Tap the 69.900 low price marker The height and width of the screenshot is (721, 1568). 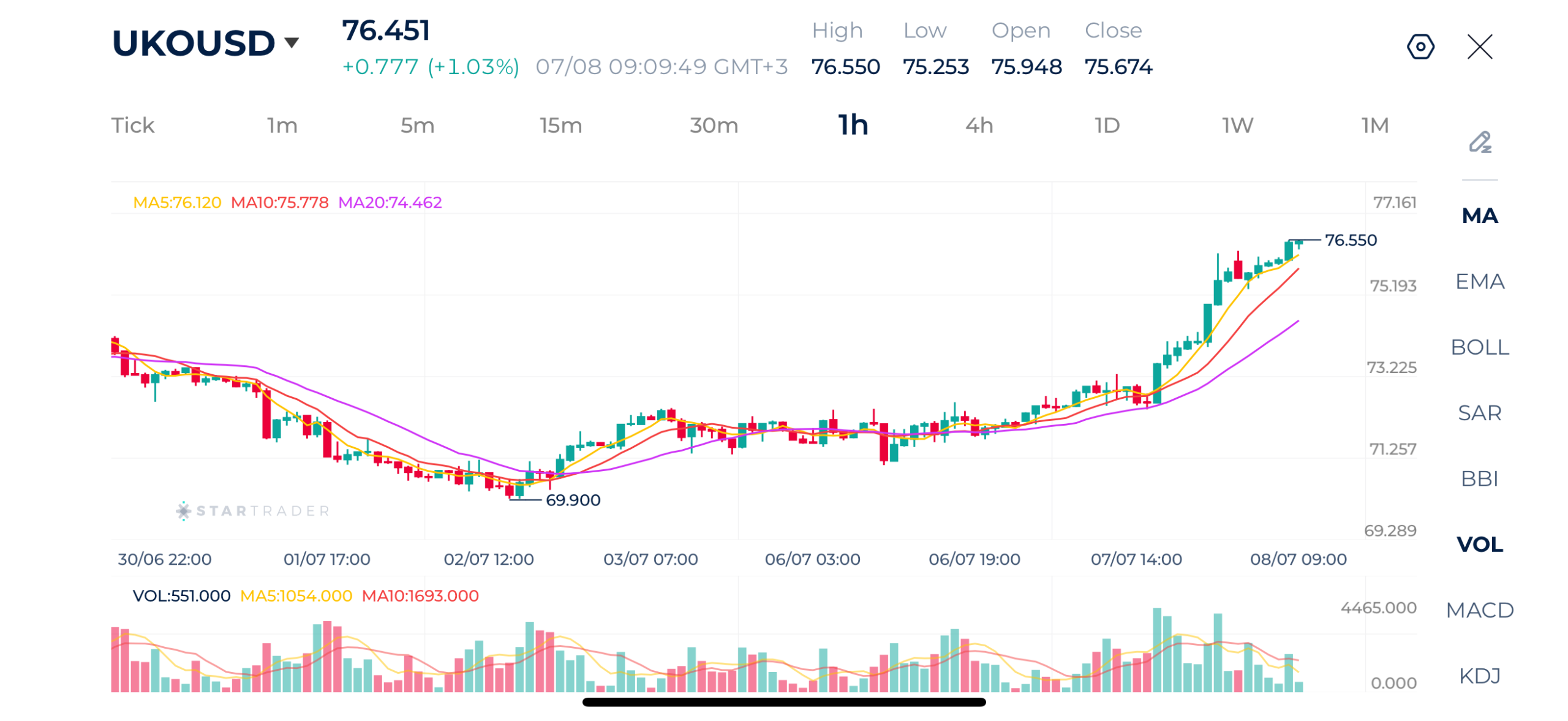[x=572, y=500]
